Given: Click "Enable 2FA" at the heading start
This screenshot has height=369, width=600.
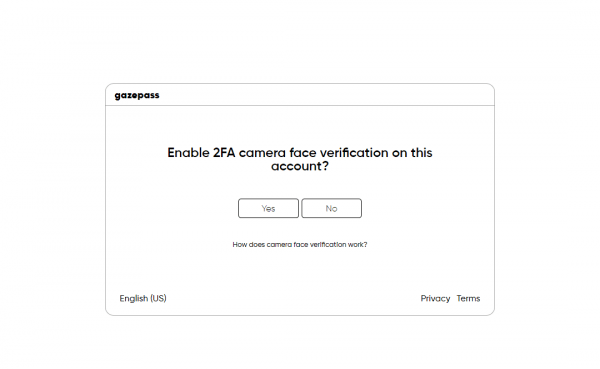Looking at the screenshot, I should [201, 153].
